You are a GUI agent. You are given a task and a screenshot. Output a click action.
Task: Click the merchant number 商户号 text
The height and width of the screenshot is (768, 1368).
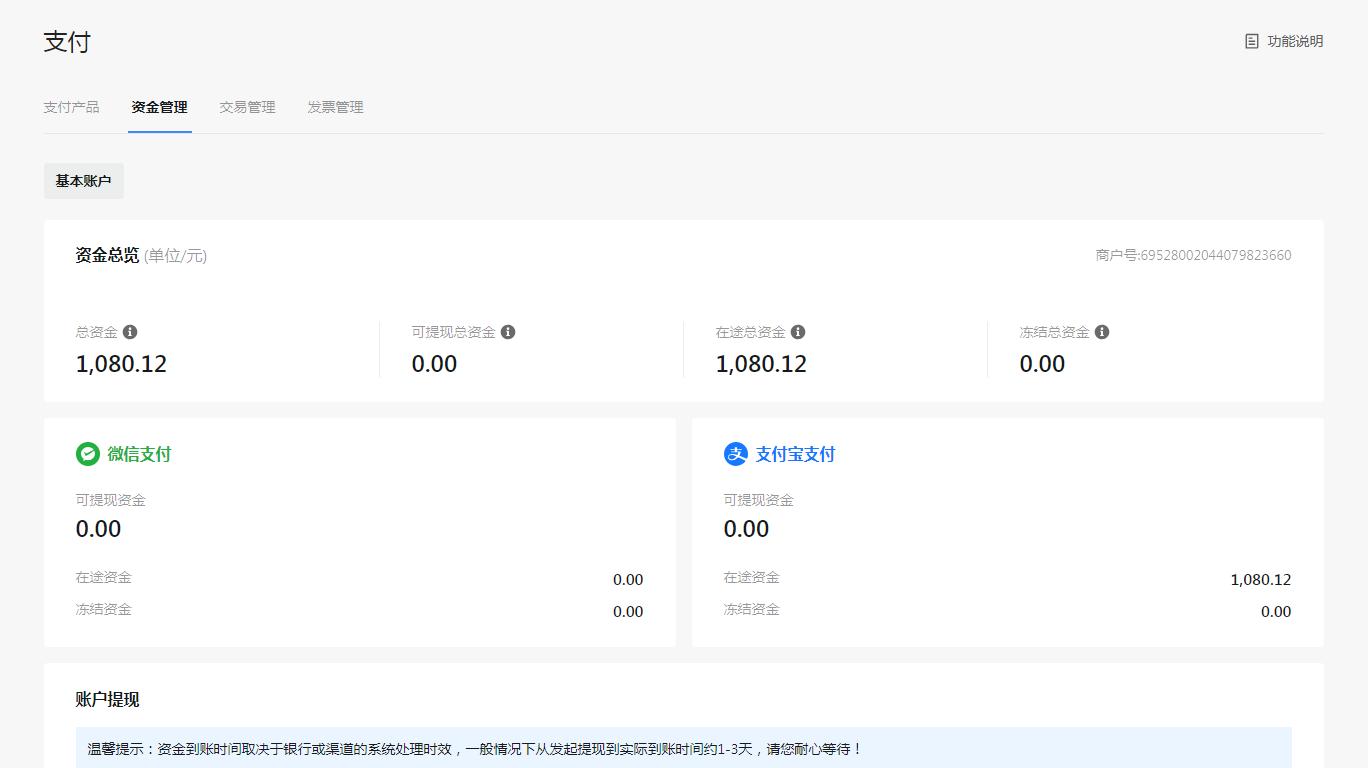tap(1193, 255)
